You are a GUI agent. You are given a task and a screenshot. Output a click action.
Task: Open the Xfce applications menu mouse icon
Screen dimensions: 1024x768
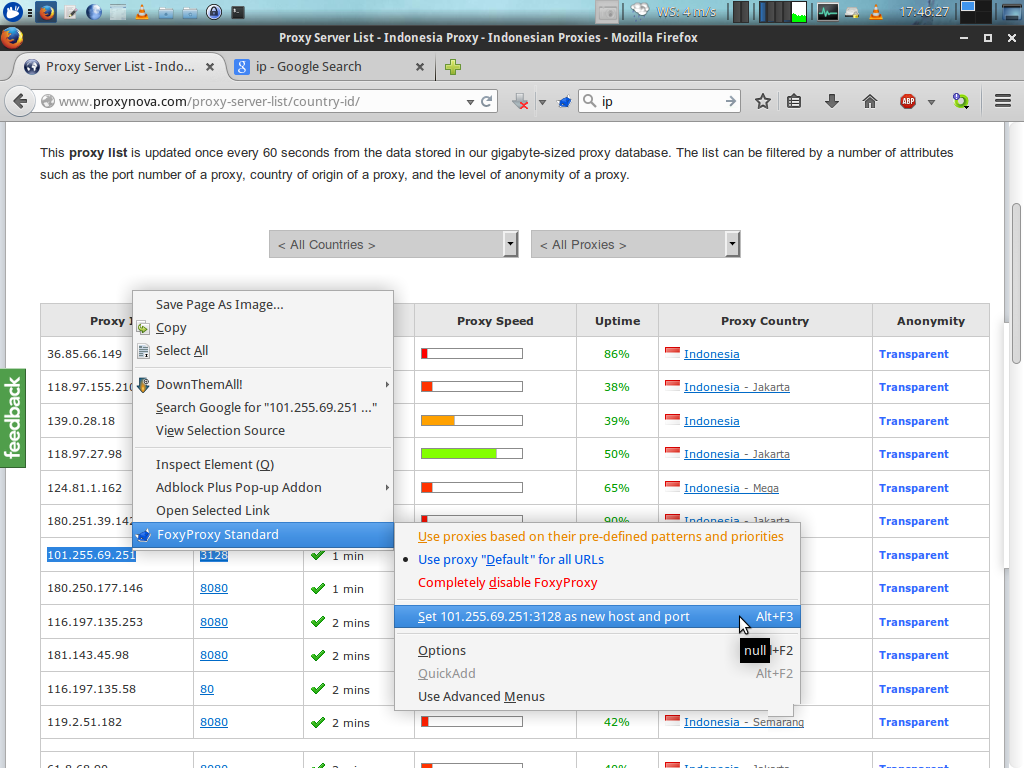pos(13,12)
